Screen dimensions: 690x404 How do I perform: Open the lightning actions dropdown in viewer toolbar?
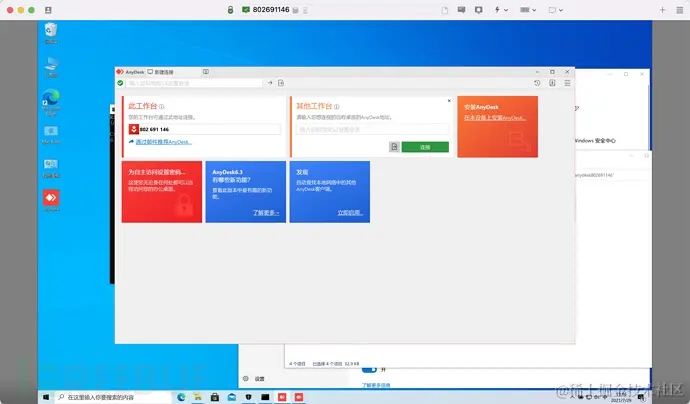coord(500,10)
